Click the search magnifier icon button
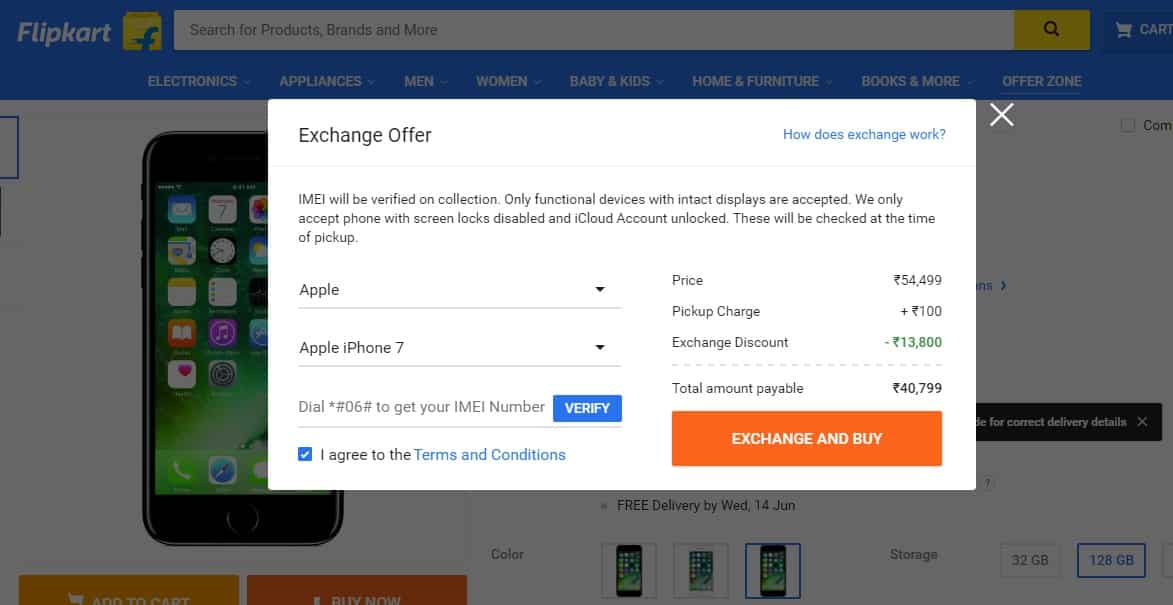 [1051, 30]
